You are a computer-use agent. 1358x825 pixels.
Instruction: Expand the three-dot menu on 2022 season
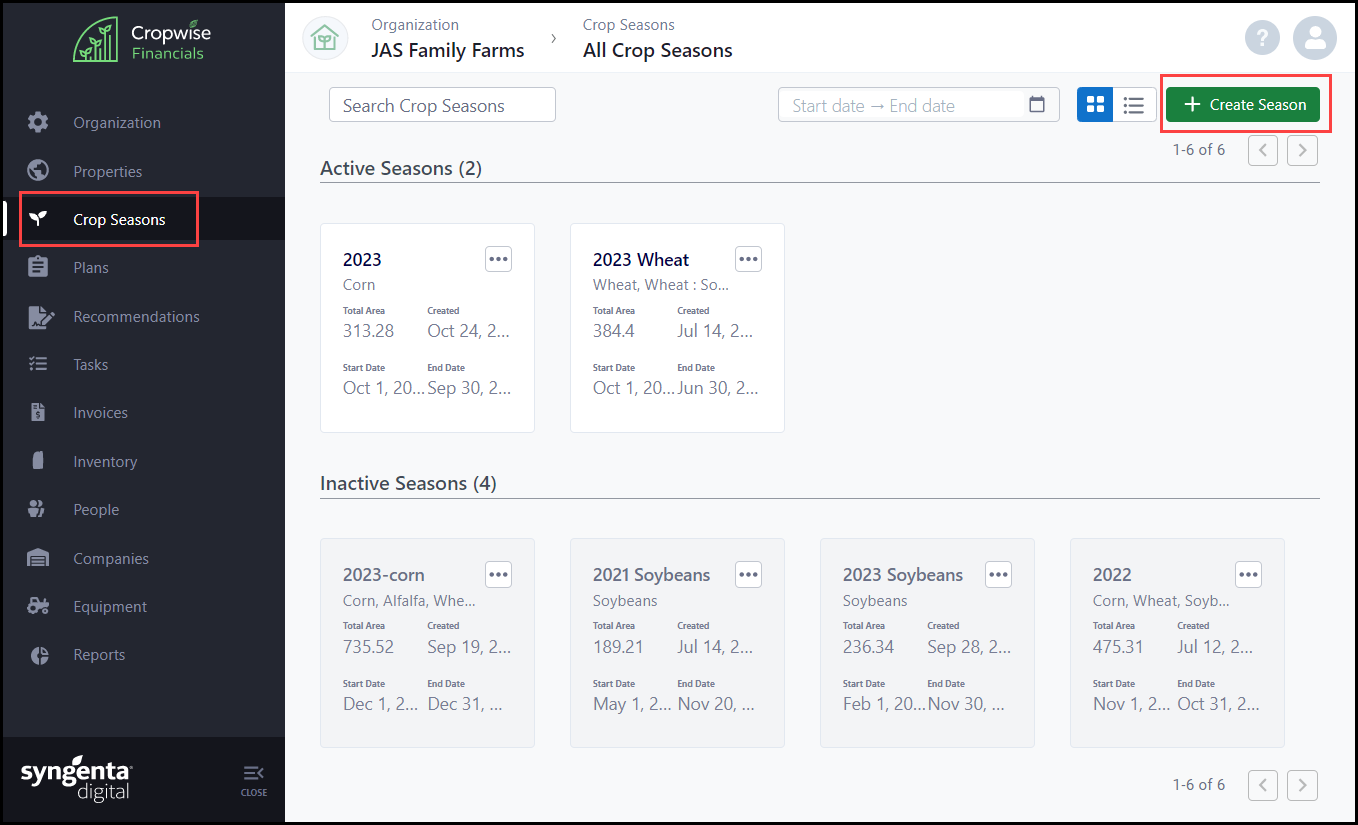coord(1247,574)
